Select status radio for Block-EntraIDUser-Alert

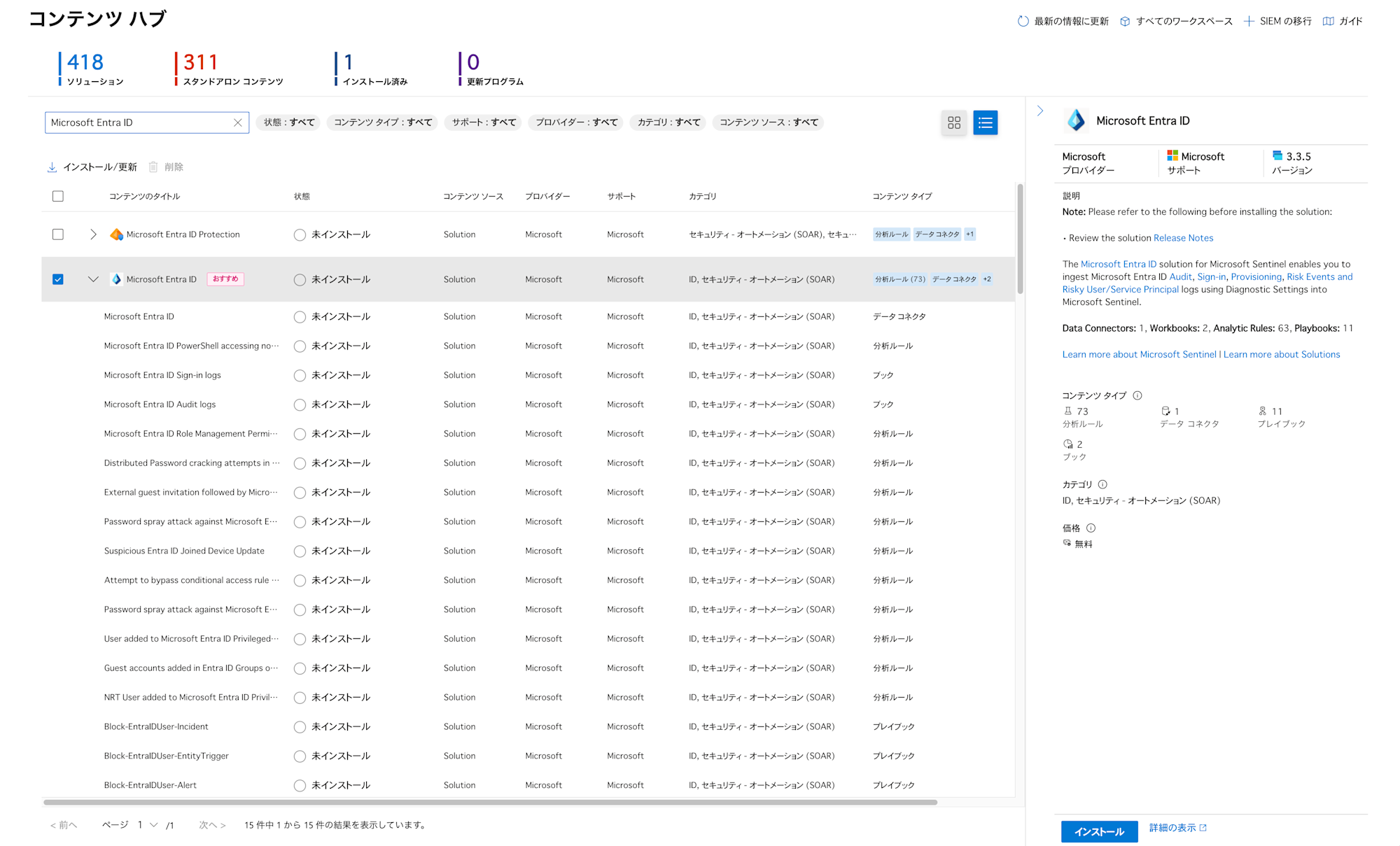point(300,786)
